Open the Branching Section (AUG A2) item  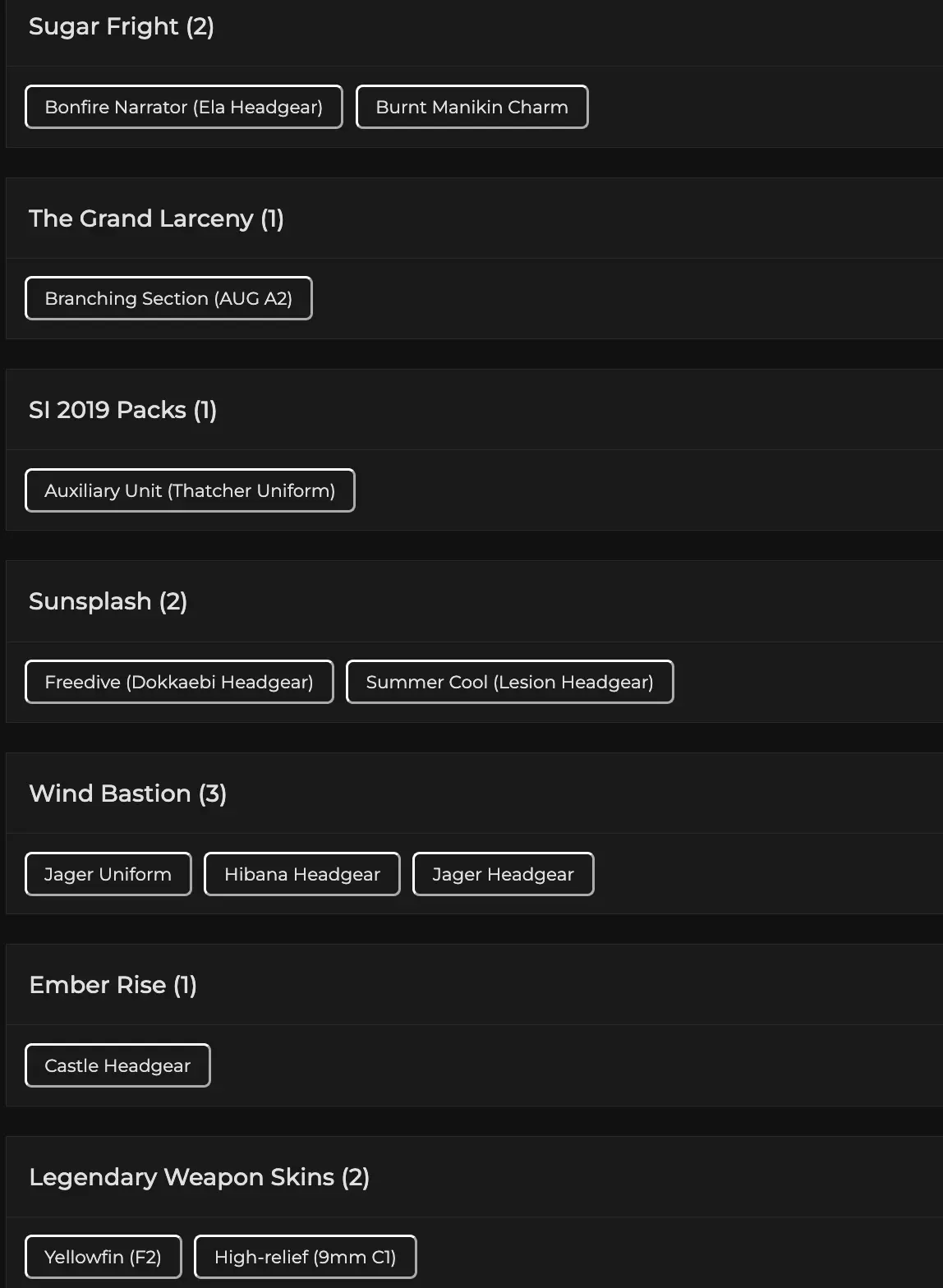(x=168, y=298)
